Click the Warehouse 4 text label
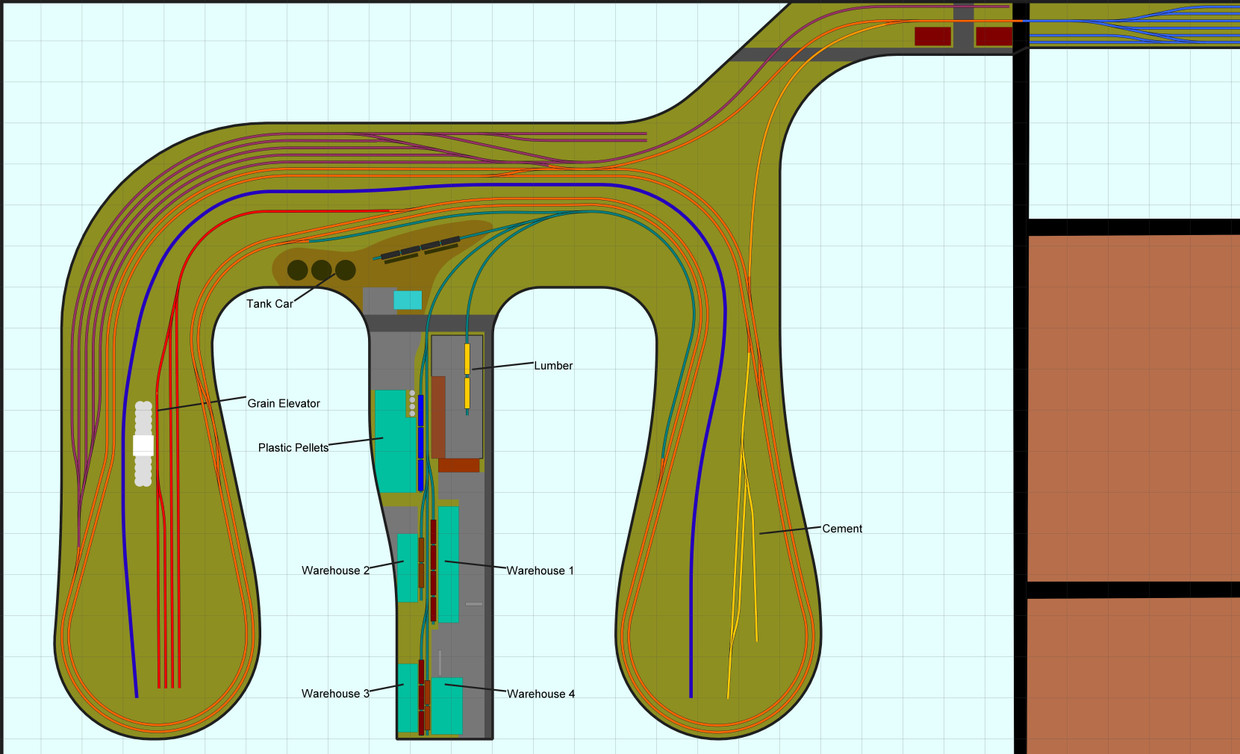Viewport: 1240px width, 754px height. tap(541, 693)
